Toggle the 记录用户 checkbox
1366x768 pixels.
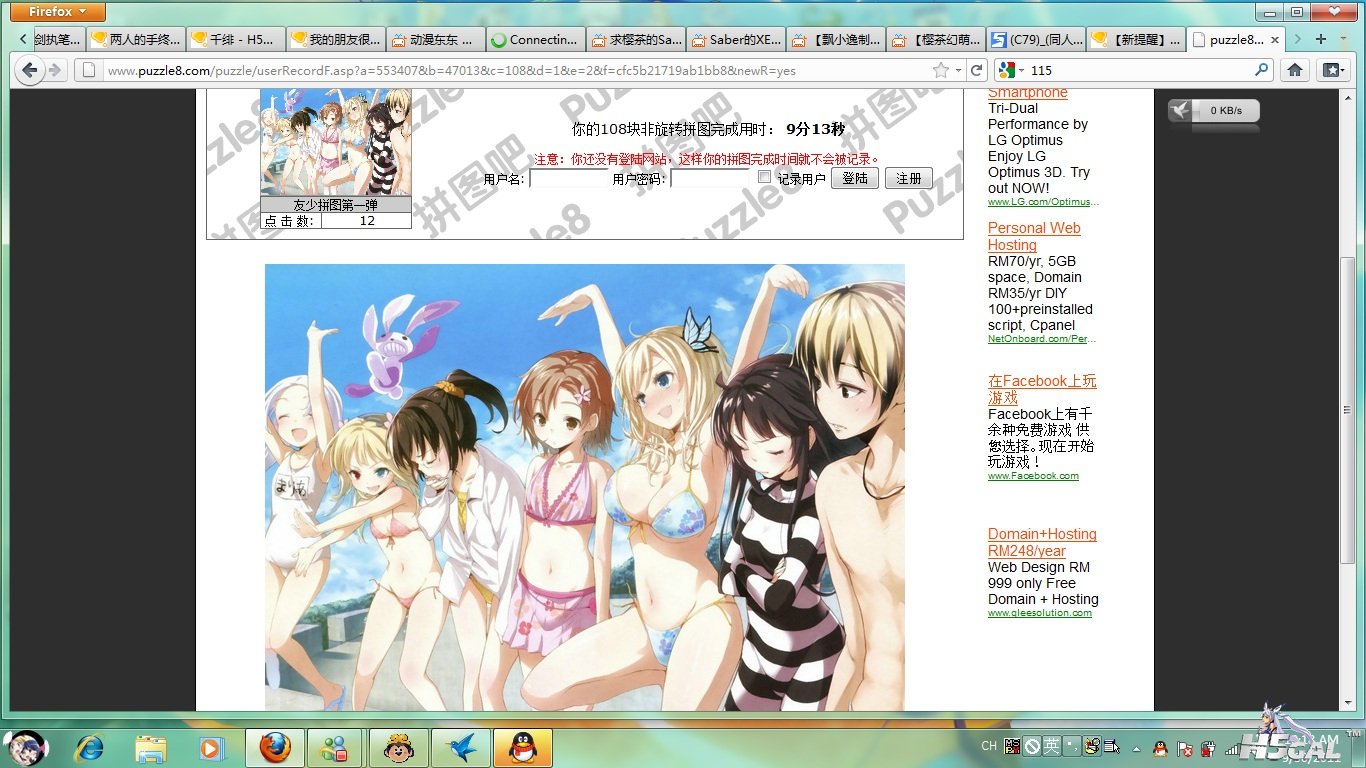[765, 177]
